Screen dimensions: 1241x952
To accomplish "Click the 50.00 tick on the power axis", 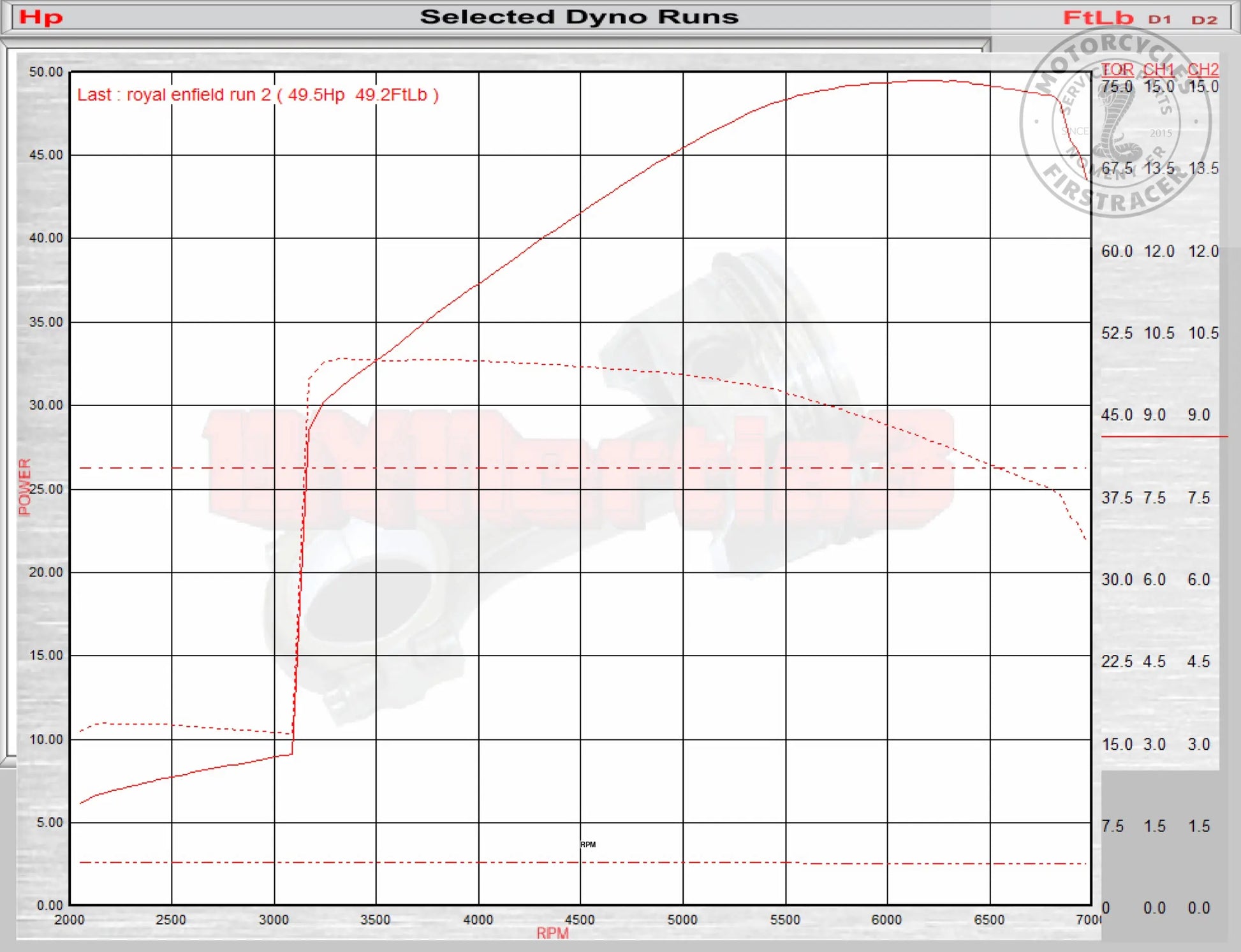I will click(46, 72).
